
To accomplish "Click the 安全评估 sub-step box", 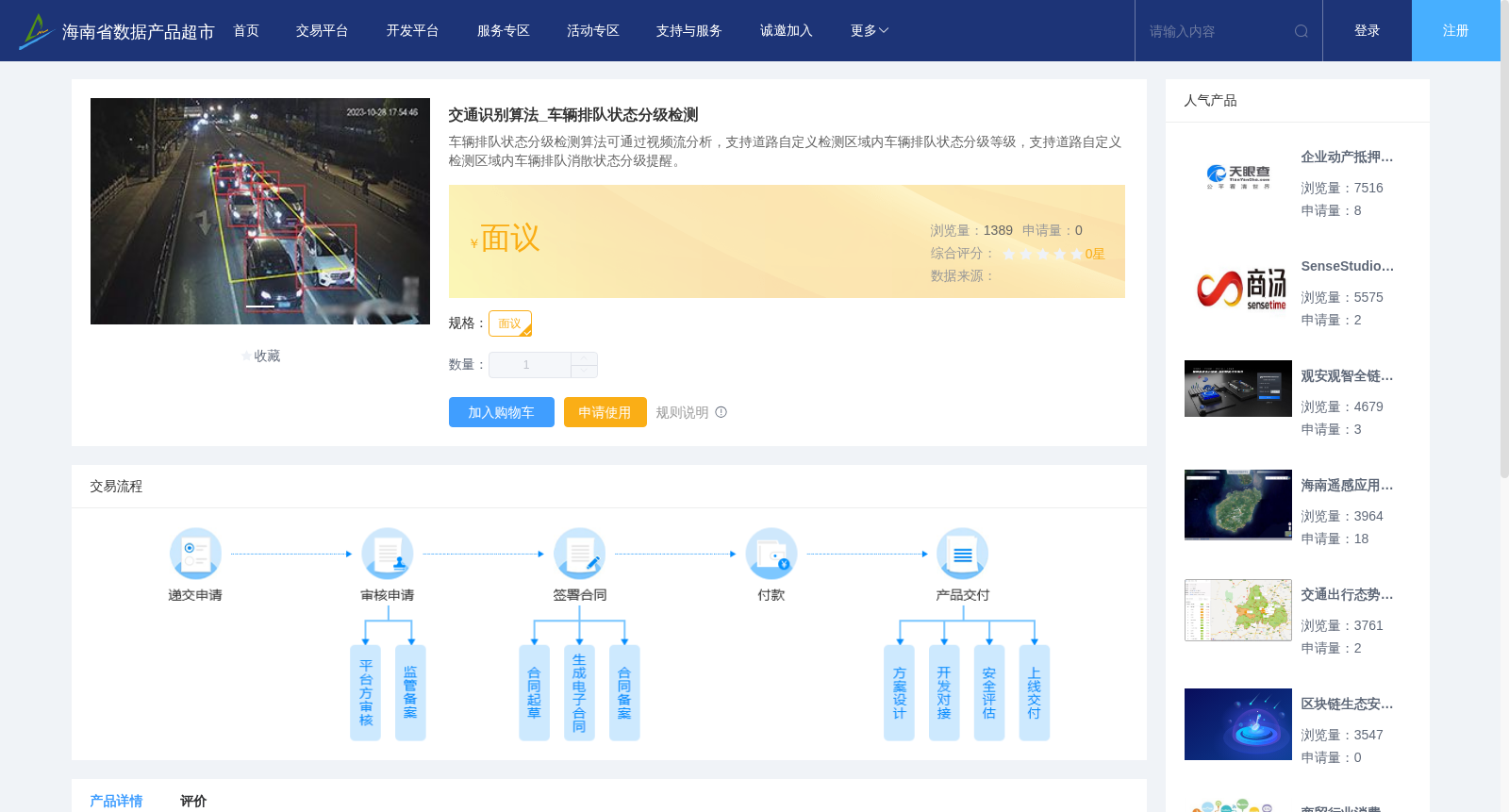I will pos(989,692).
